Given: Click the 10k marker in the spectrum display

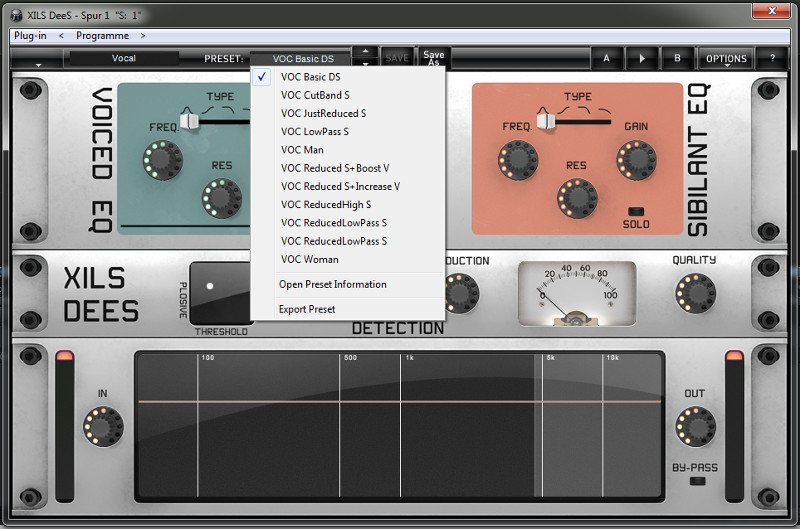Looking at the screenshot, I should point(612,358).
